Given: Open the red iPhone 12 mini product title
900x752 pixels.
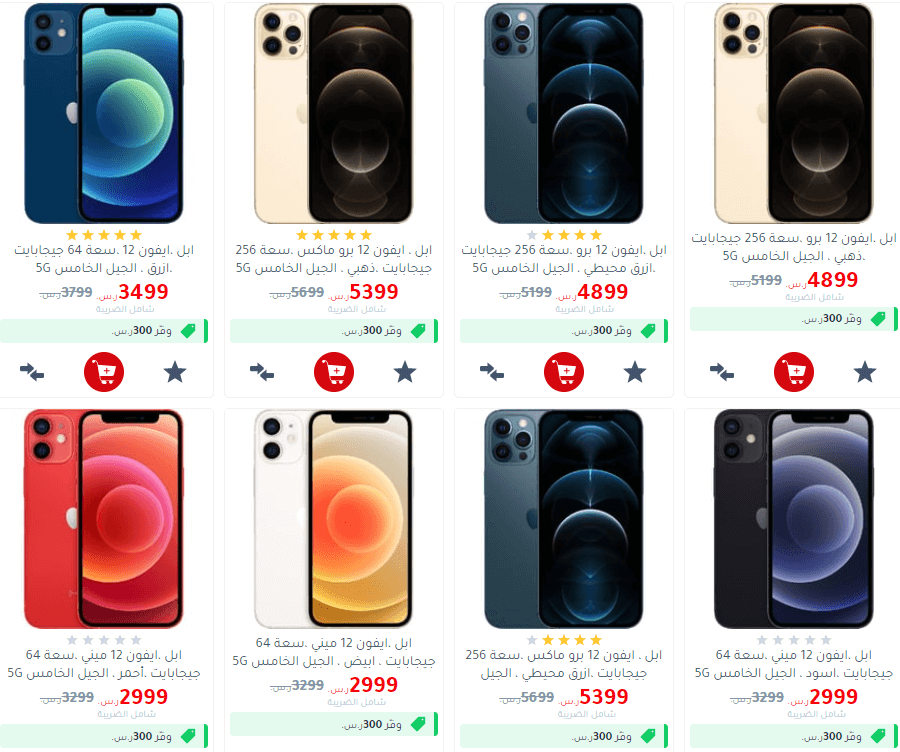Looking at the screenshot, I should pos(104,664).
